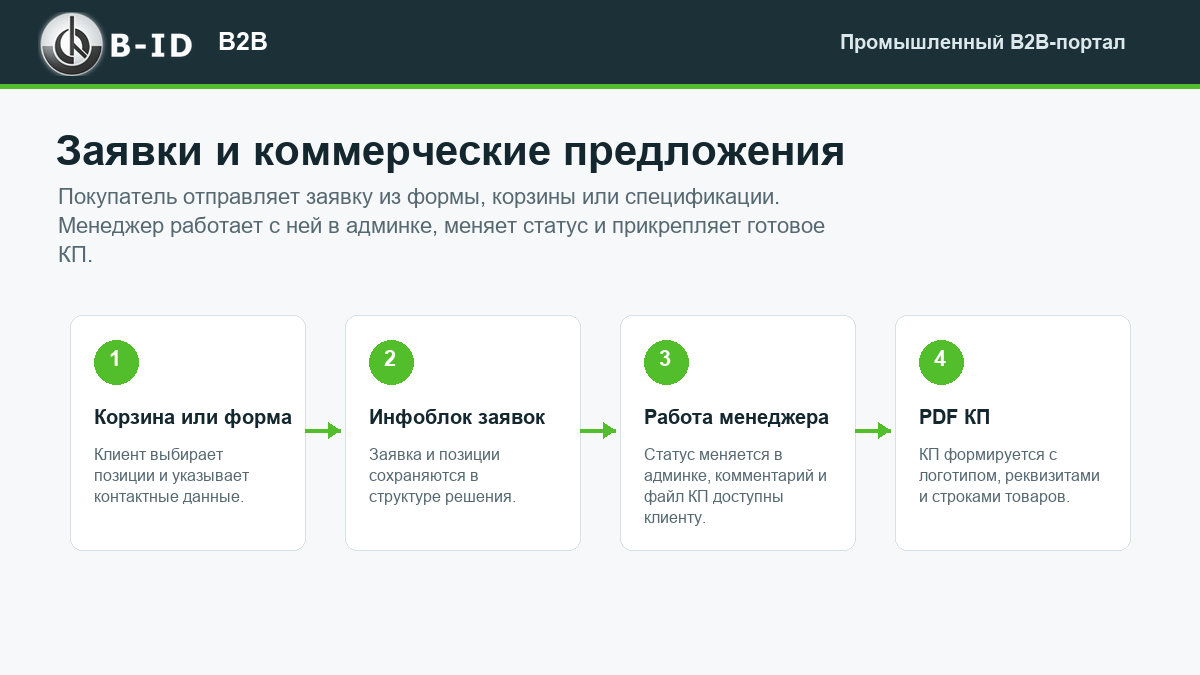Viewport: 1200px width, 675px height.
Task: Click description "Клиент выбирает позиции и указывает контактные данные"
Action: click(171, 475)
